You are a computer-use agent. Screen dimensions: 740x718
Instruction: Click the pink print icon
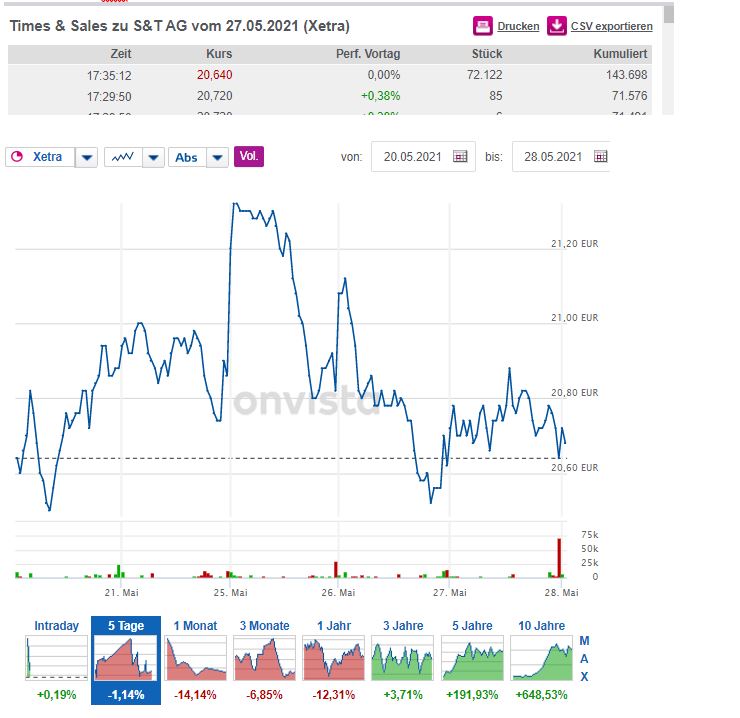[x=482, y=26]
